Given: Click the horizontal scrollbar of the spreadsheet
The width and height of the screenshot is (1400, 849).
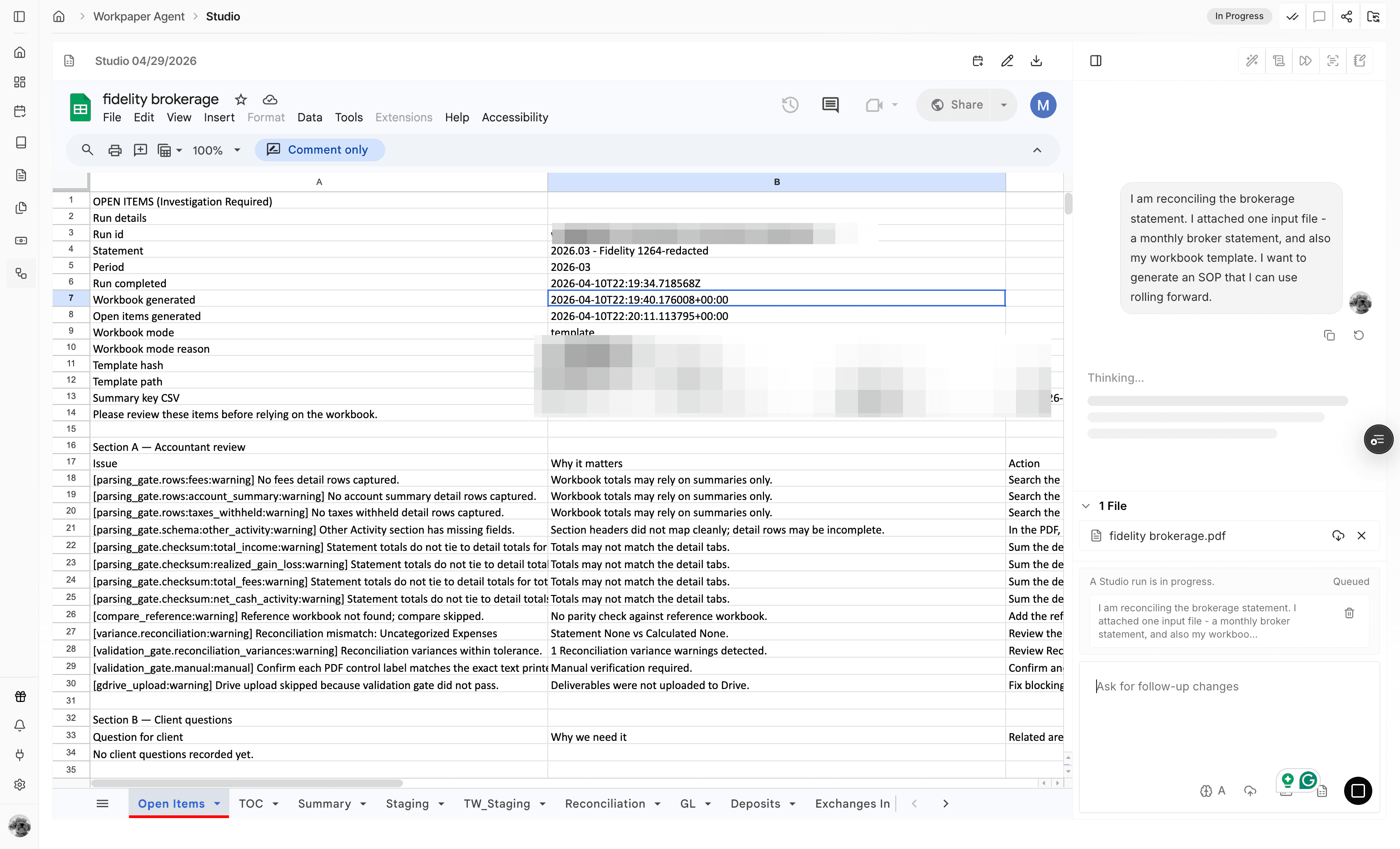Looking at the screenshot, I should (x=247, y=784).
